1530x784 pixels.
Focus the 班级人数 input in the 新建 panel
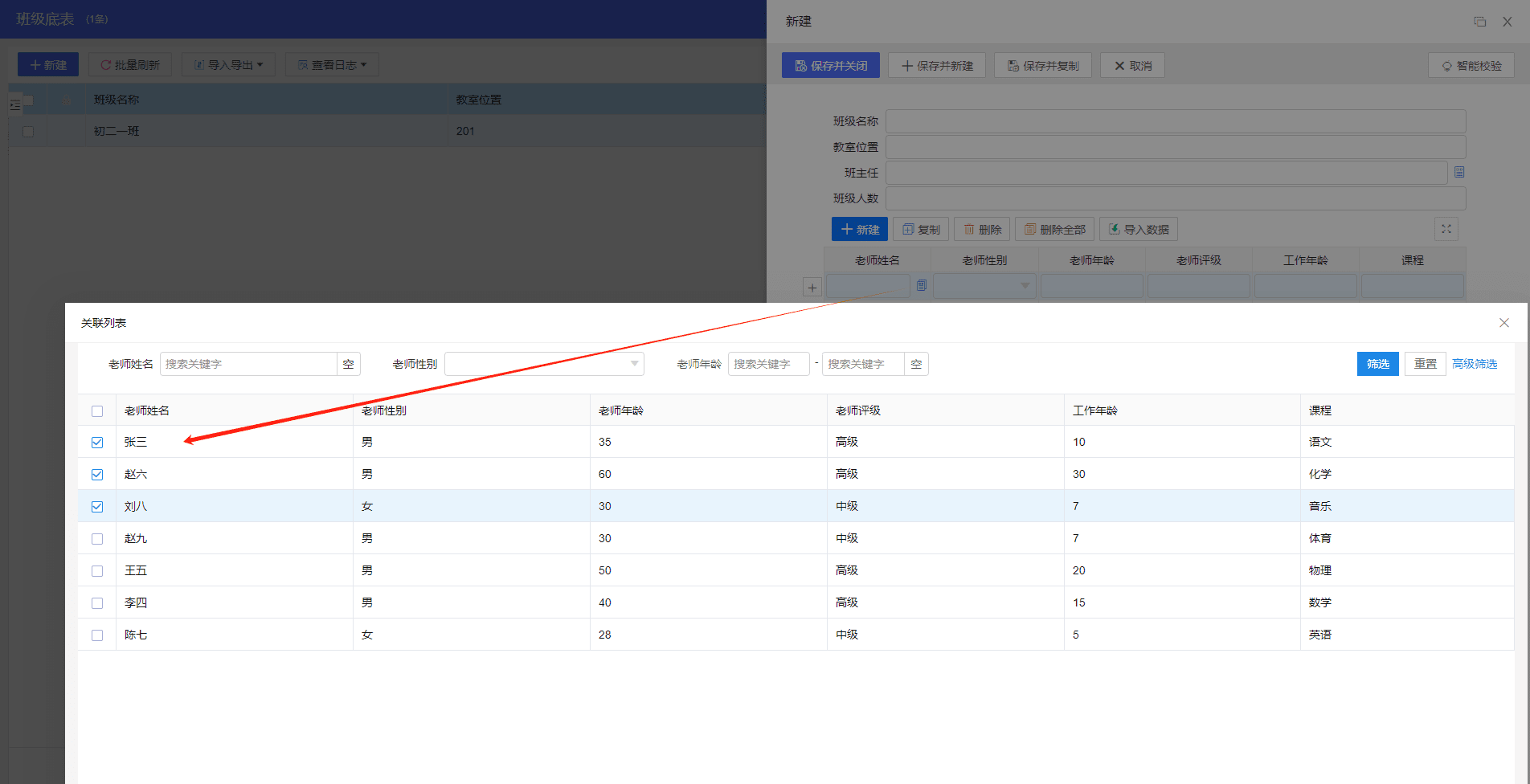tap(1176, 198)
